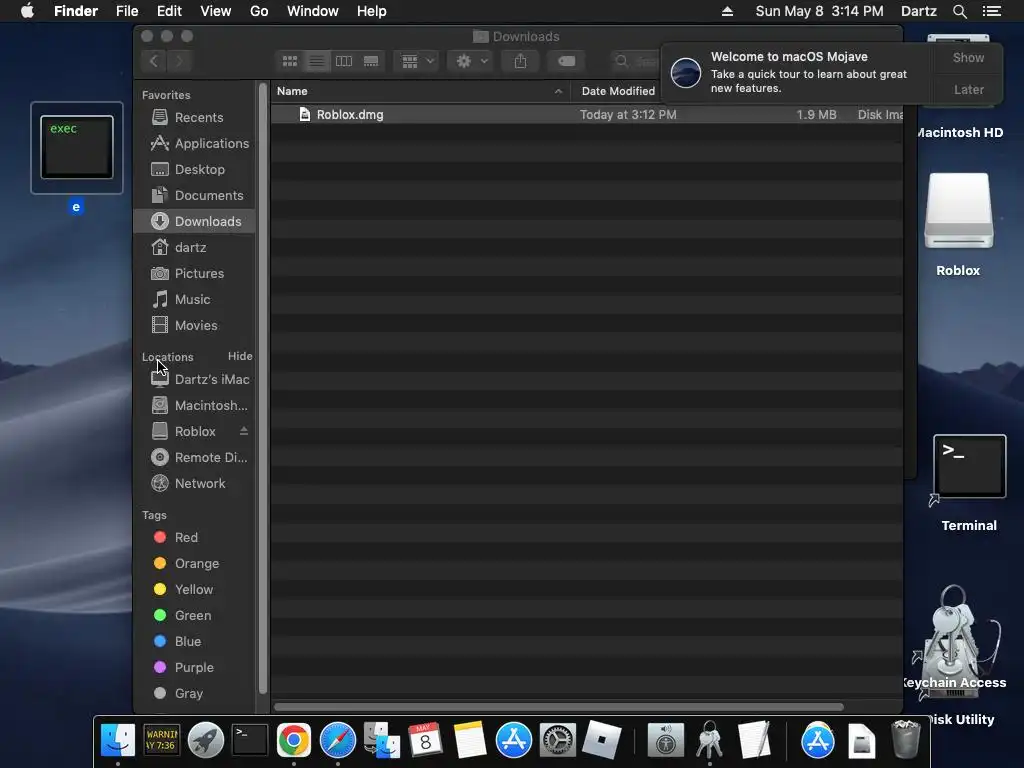Click the Finder window horizontal scrollbar
The image size is (1024, 768).
click(559, 707)
